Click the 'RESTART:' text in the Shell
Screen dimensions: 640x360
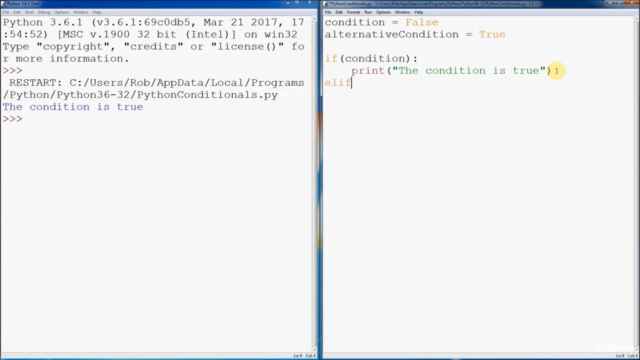click(36, 83)
